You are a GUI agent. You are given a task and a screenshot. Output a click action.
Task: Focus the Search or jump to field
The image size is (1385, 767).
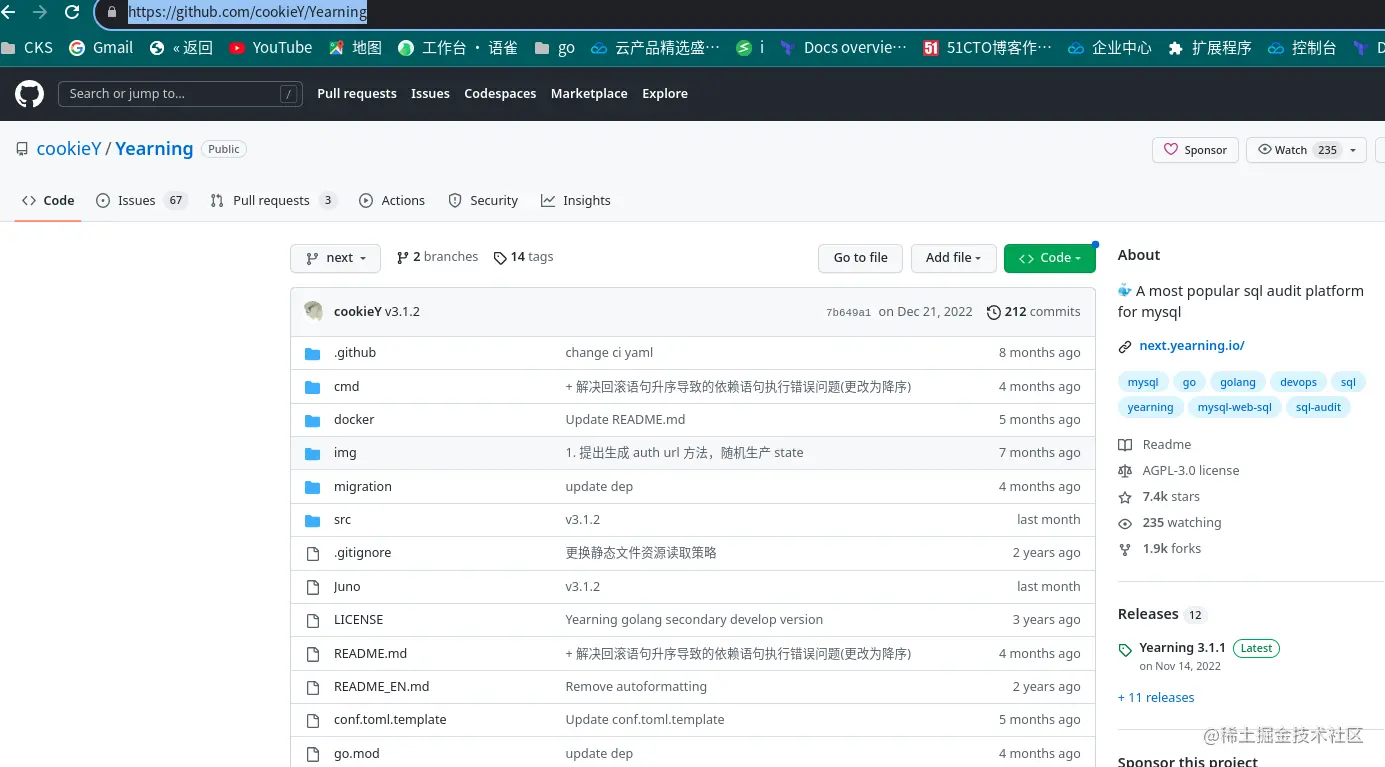click(180, 94)
